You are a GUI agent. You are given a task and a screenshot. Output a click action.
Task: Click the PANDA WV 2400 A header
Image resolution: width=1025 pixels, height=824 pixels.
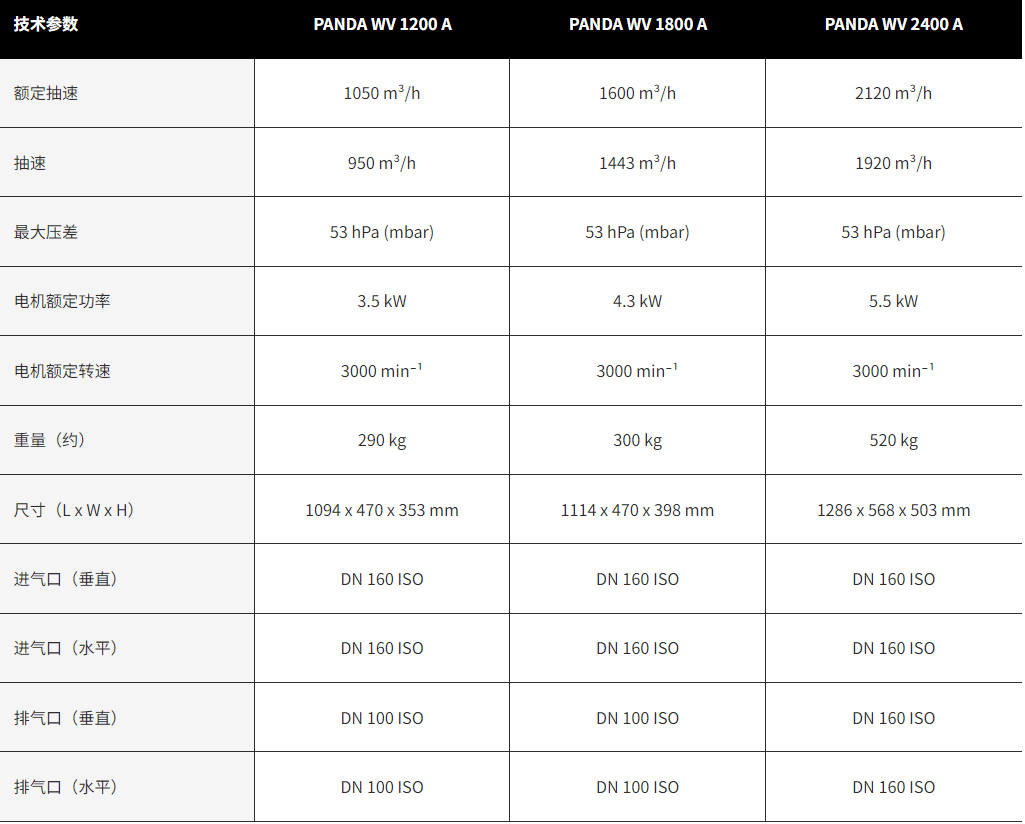[894, 24]
